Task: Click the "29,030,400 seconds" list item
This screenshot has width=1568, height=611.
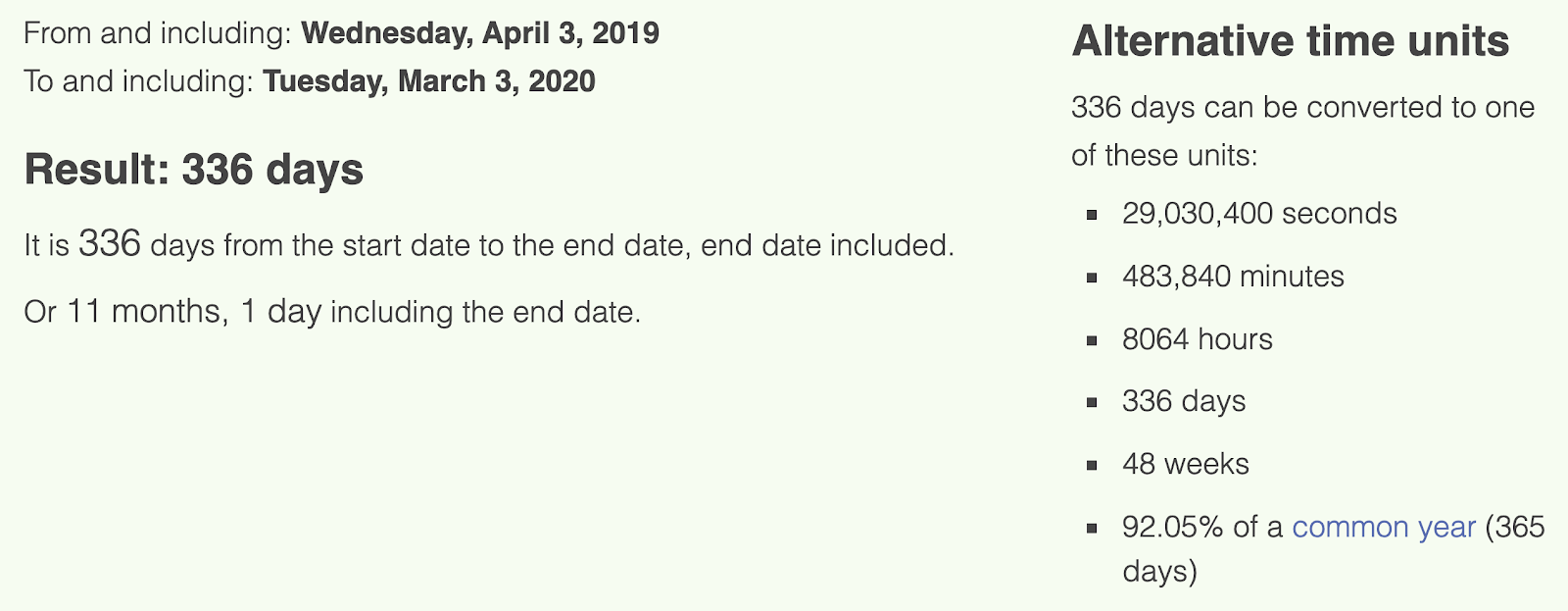Action: (x=1259, y=214)
